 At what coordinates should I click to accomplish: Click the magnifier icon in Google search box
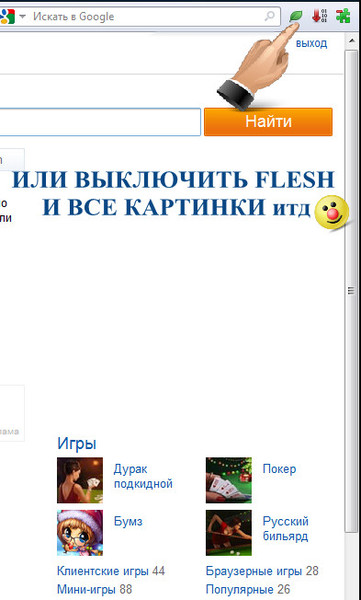point(270,16)
